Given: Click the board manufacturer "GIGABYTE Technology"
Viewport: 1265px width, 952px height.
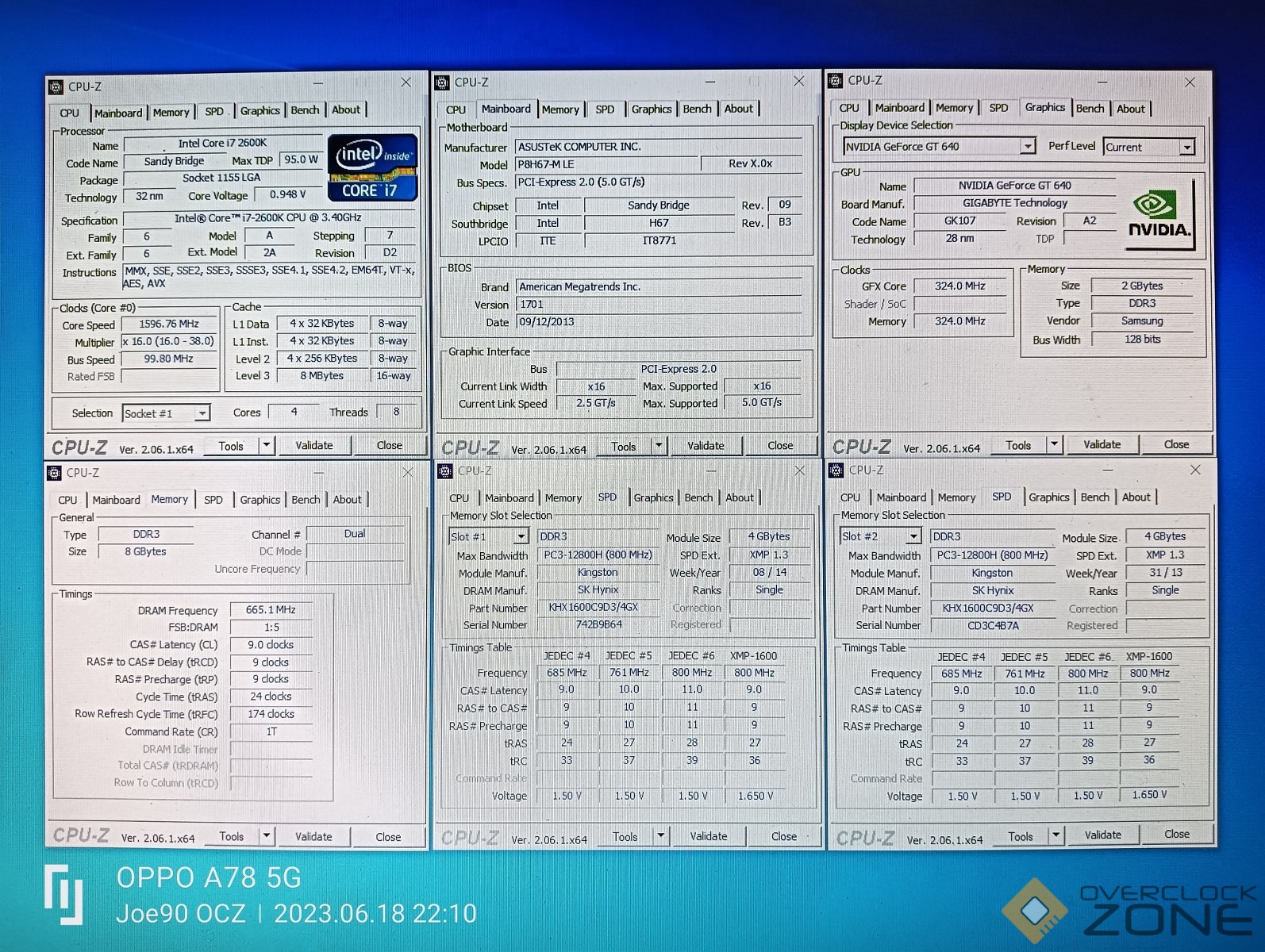Looking at the screenshot, I should coord(1015,203).
